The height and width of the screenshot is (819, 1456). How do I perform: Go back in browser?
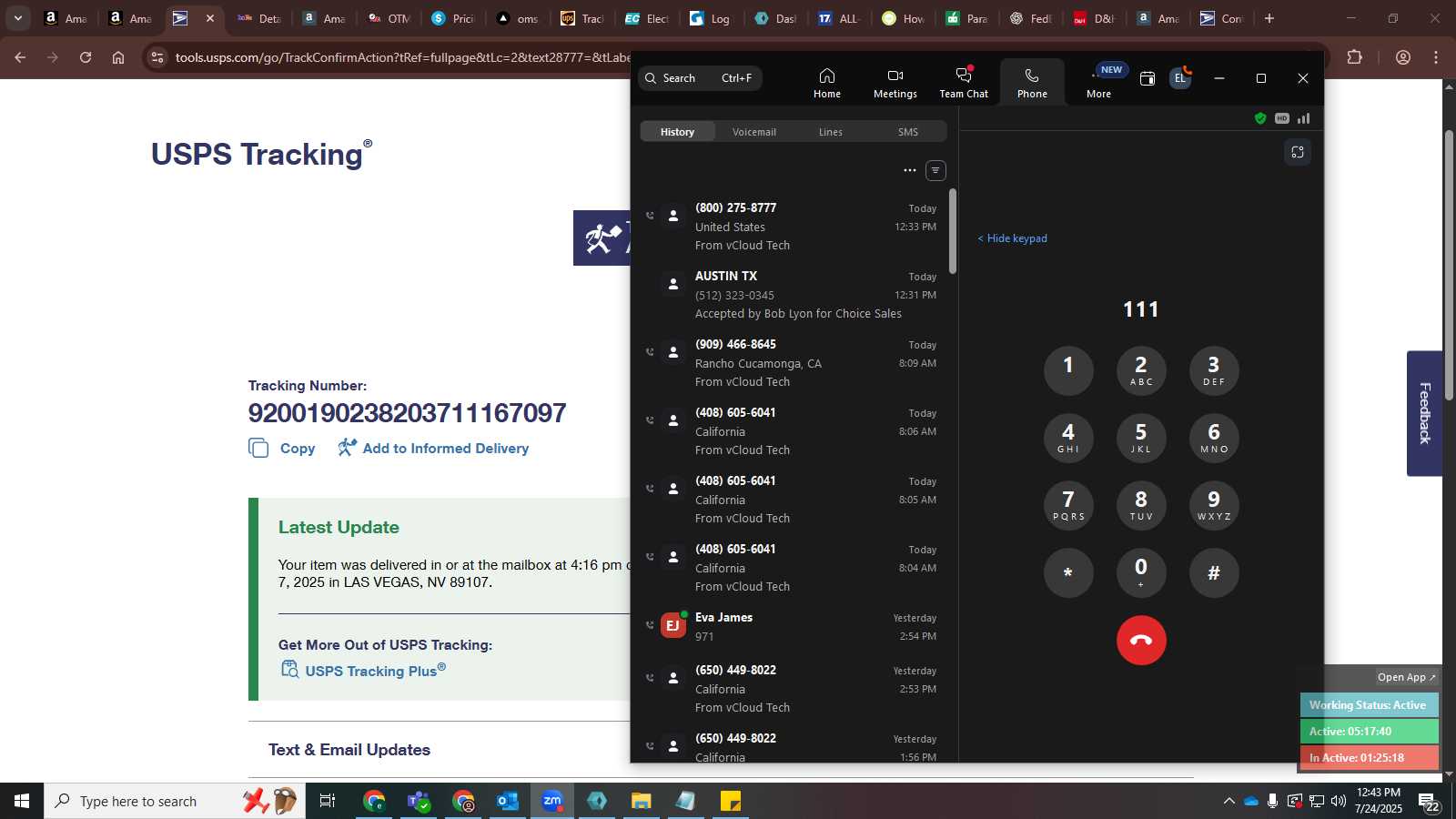[x=20, y=57]
